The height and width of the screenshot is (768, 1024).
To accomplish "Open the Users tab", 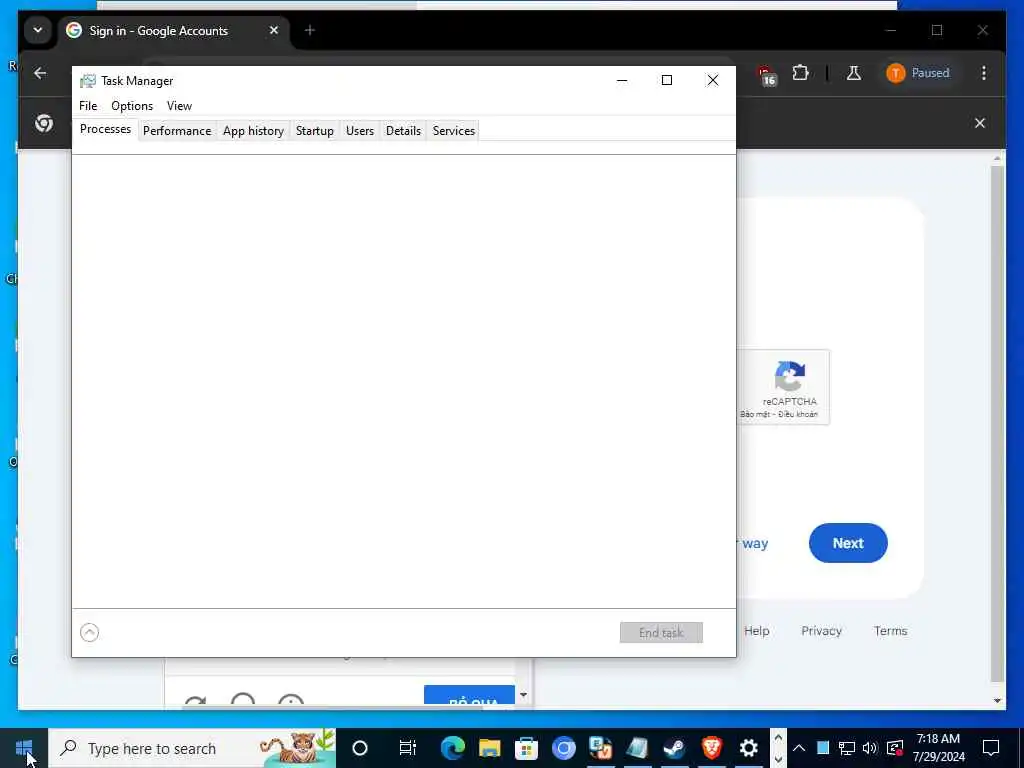I will click(360, 131).
